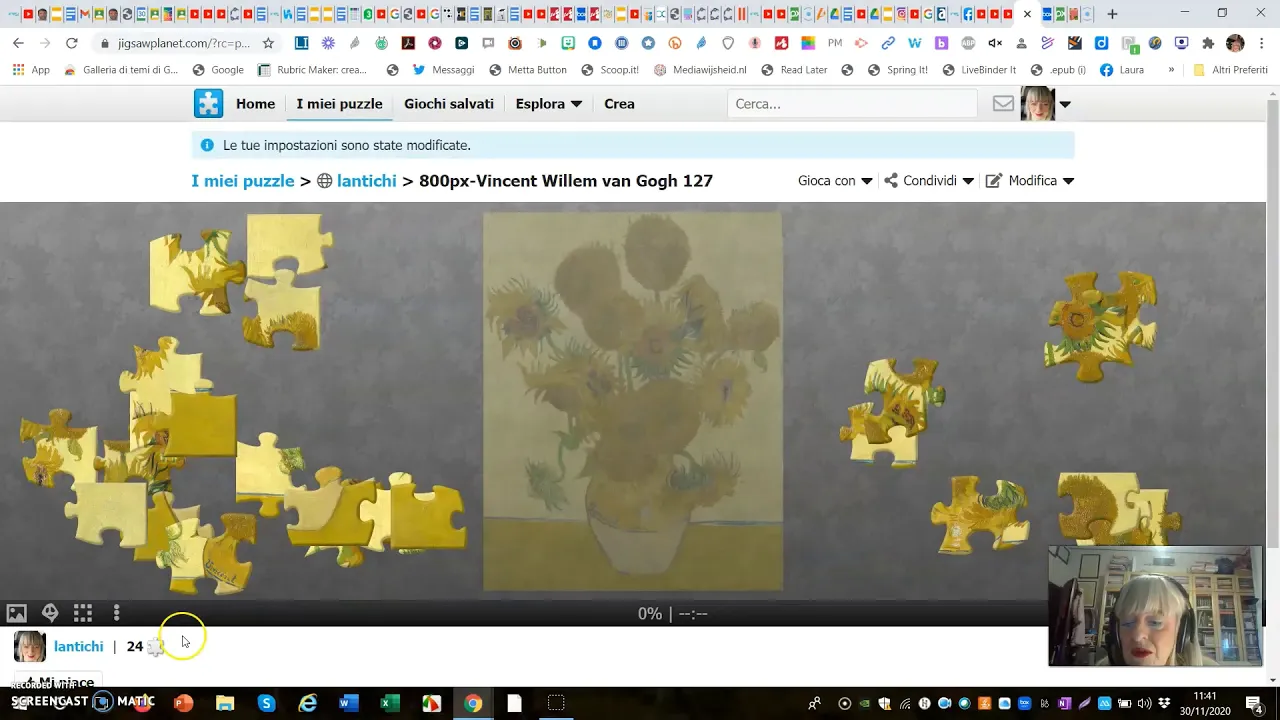
Task: Follow the I miei puzzle breadcrumb link
Action: 243,181
